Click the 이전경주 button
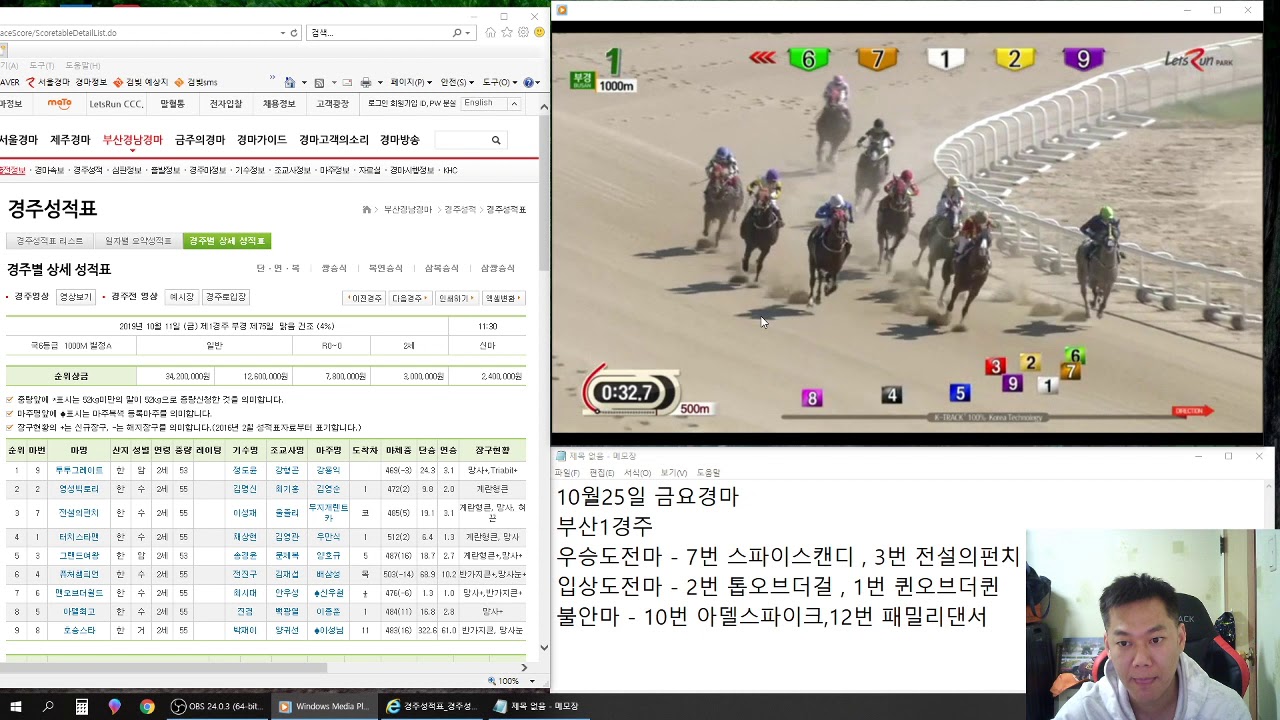This screenshot has height=720, width=1280. (x=364, y=298)
